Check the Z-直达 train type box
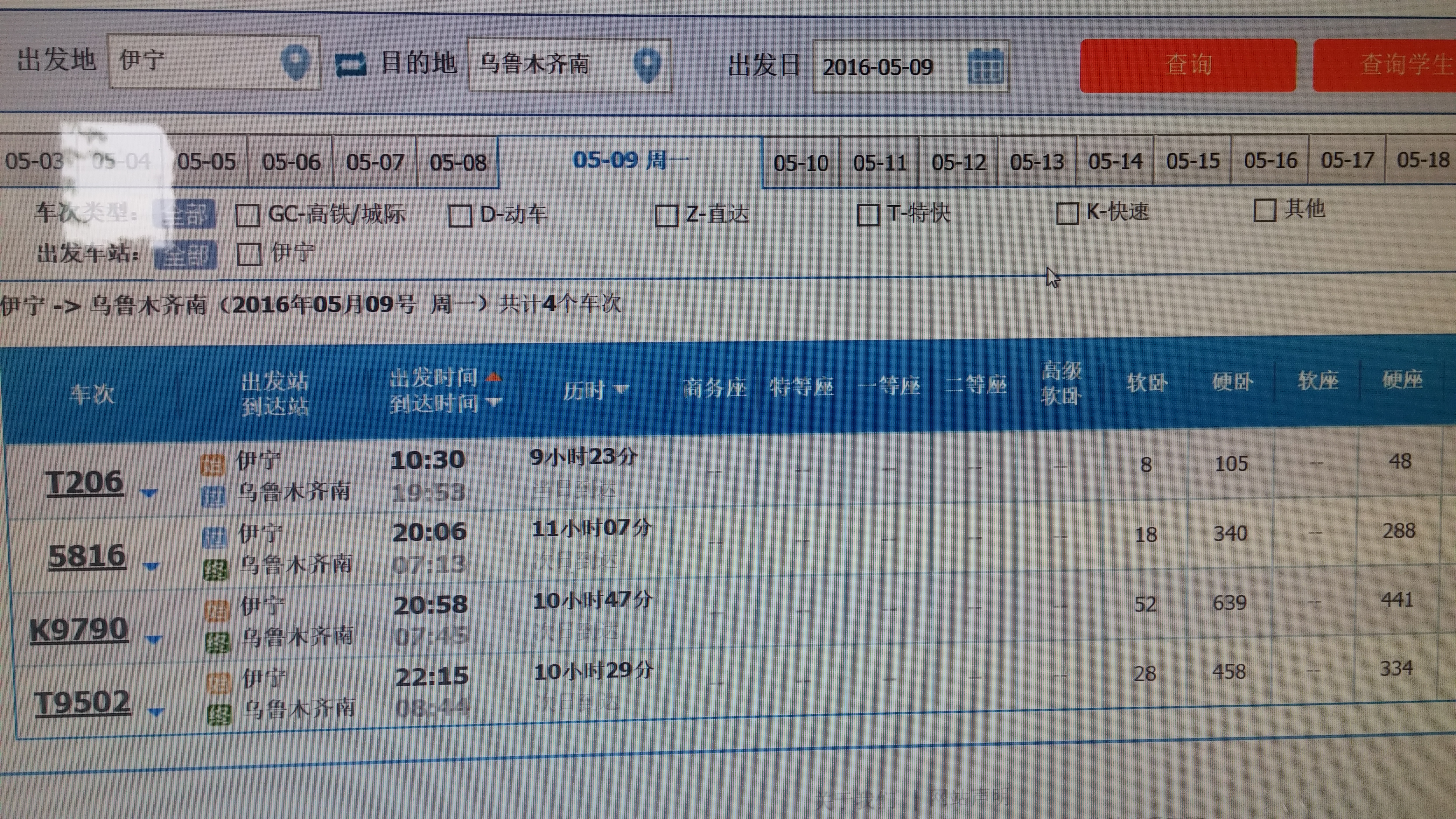The height and width of the screenshot is (819, 1456). coord(666,215)
